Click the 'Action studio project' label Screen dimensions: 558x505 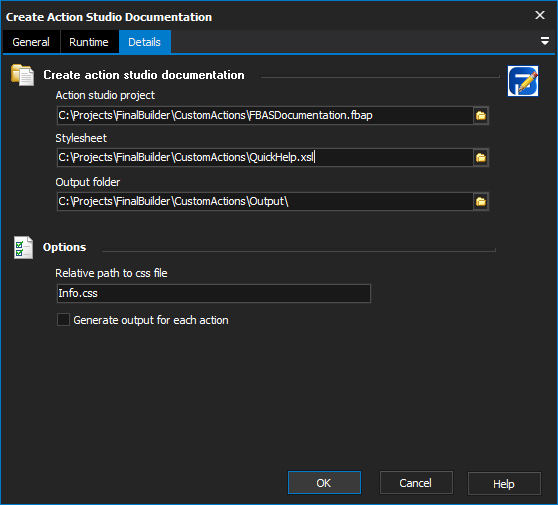[x=105, y=95]
